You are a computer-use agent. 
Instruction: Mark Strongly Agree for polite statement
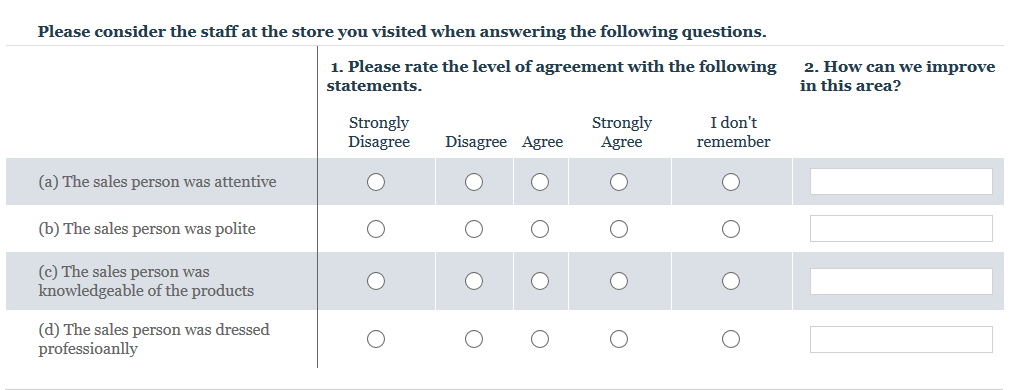(x=619, y=229)
